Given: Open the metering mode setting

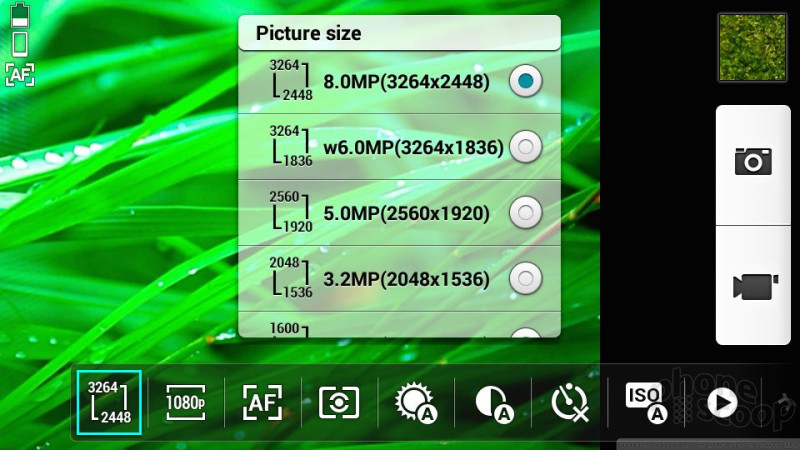Looking at the screenshot, I should [x=339, y=403].
